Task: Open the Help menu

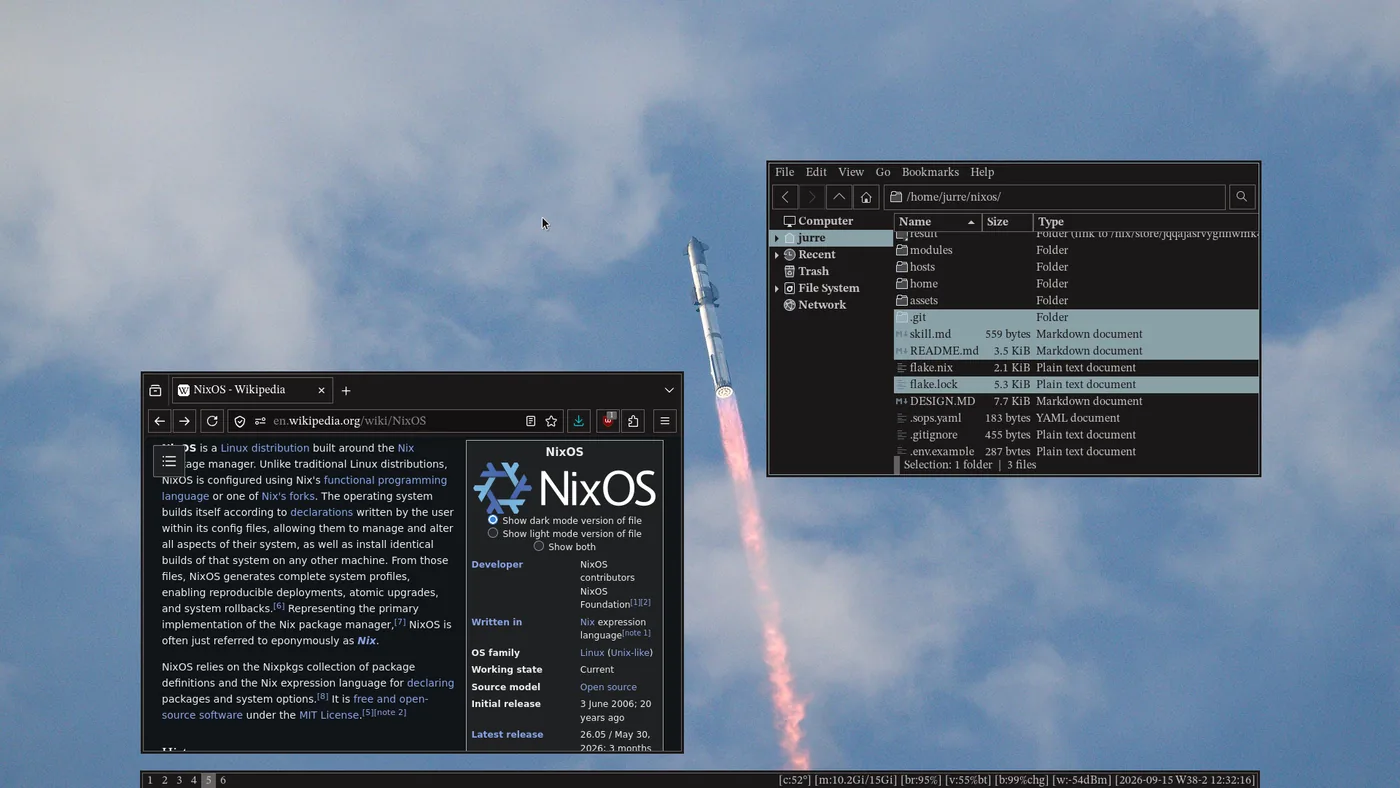Action: coord(982,172)
